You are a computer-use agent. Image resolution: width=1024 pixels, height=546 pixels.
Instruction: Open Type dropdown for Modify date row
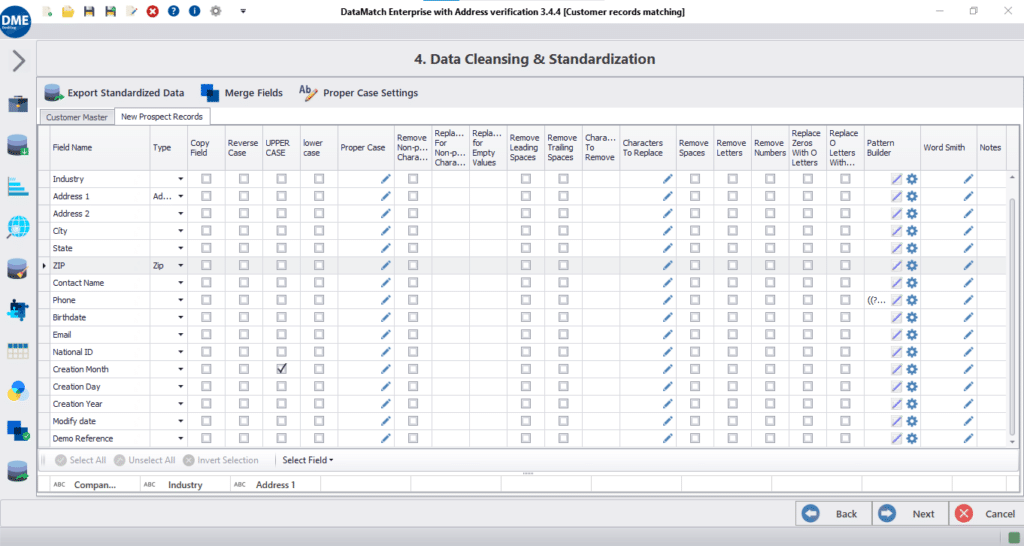[x=181, y=421]
